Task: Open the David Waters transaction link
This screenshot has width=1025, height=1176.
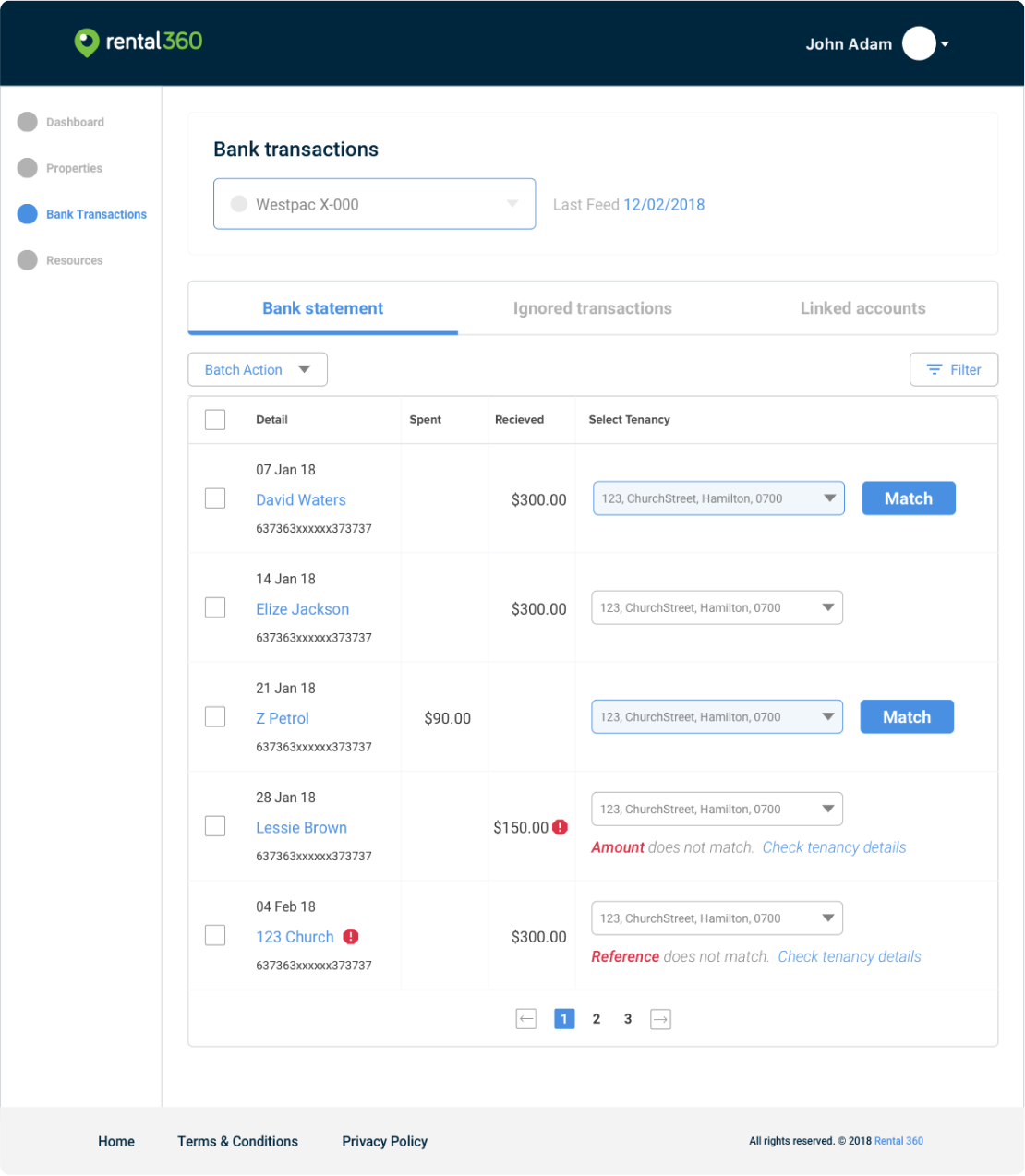Action: coord(301,499)
